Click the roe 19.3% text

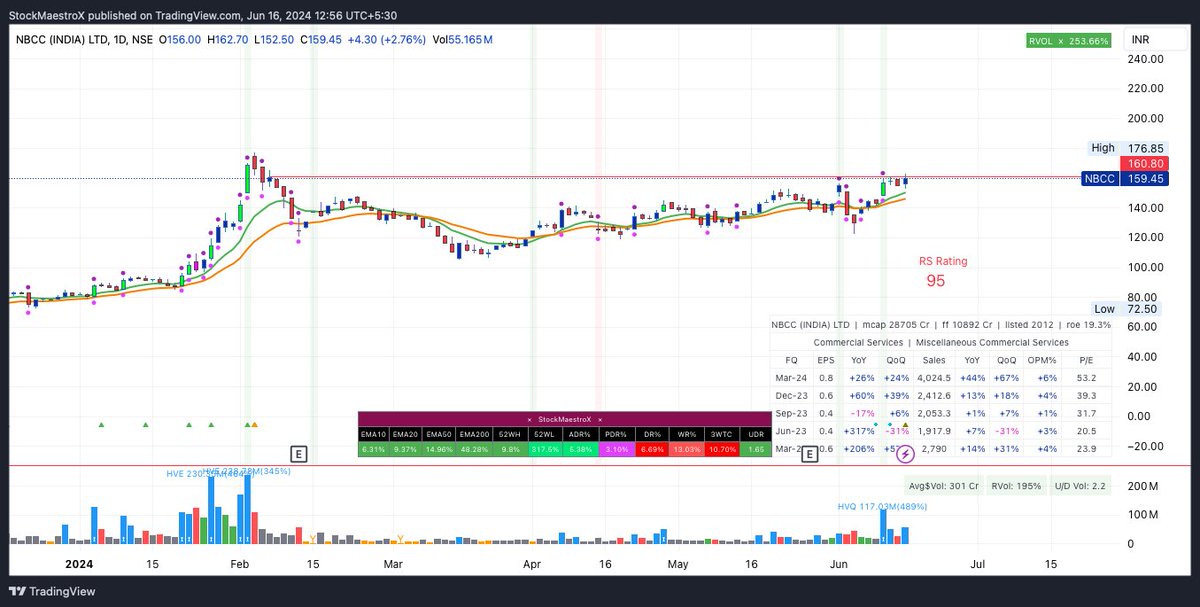coord(1086,325)
